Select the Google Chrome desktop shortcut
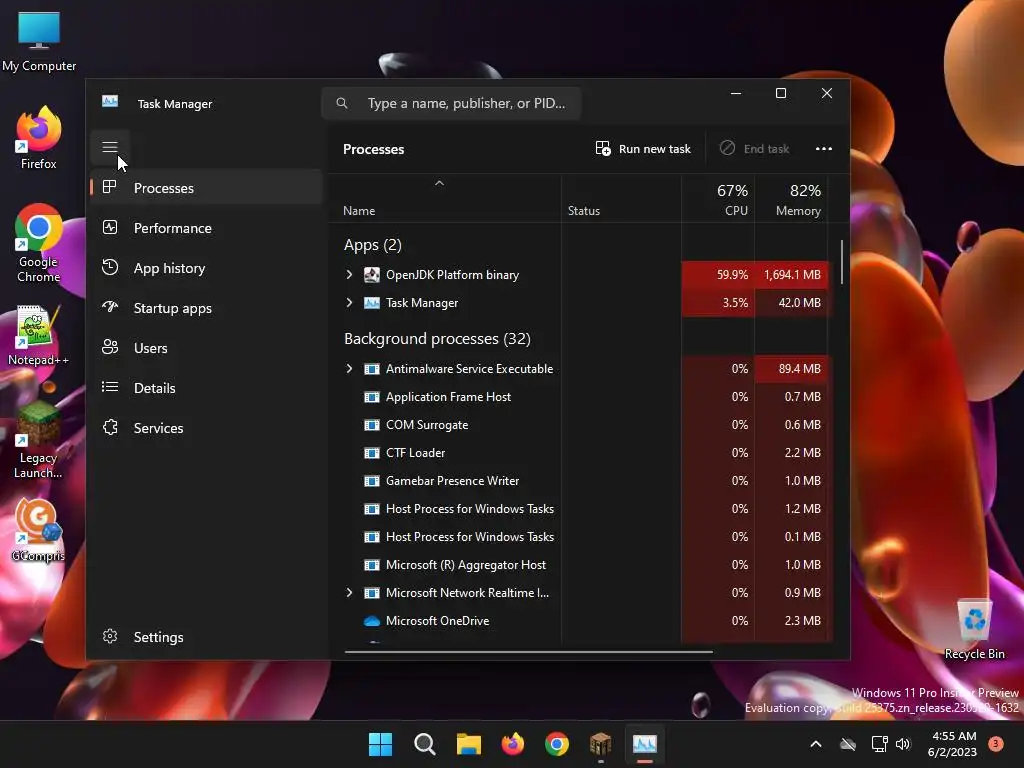This screenshot has height=768, width=1024. click(x=39, y=244)
